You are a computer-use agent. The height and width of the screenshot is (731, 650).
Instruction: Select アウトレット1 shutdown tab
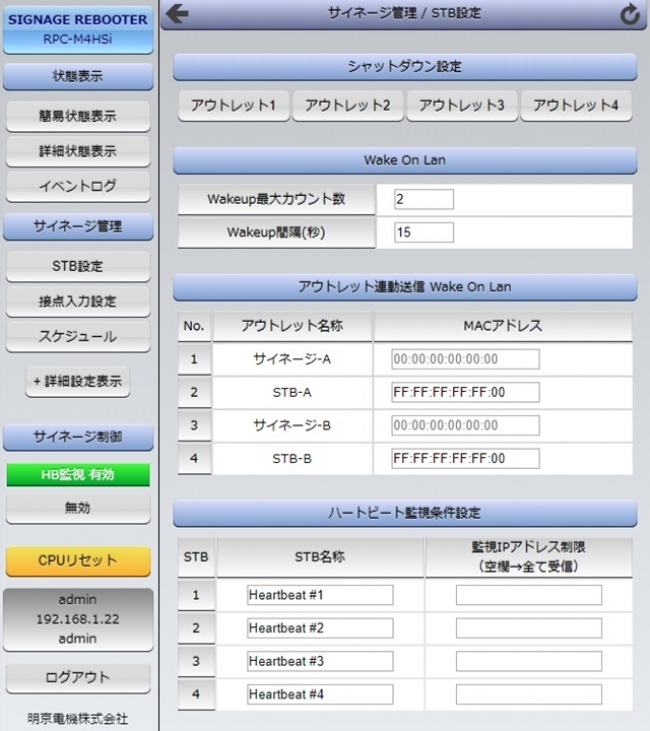click(233, 106)
